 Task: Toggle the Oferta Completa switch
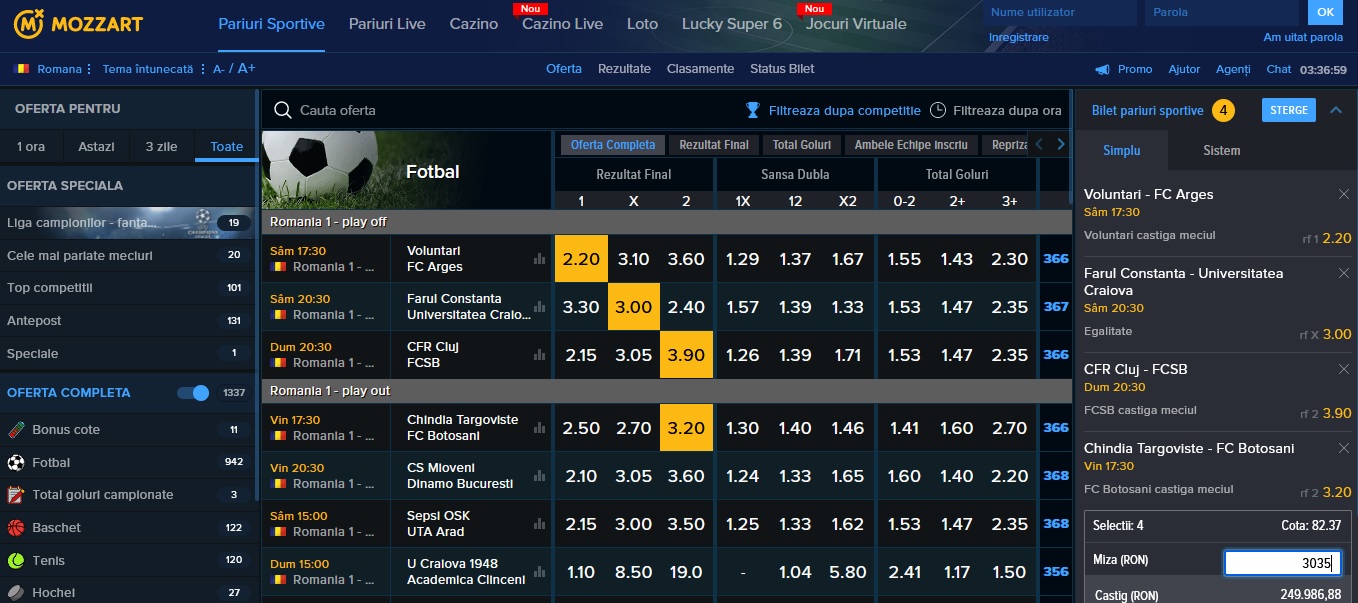193,393
